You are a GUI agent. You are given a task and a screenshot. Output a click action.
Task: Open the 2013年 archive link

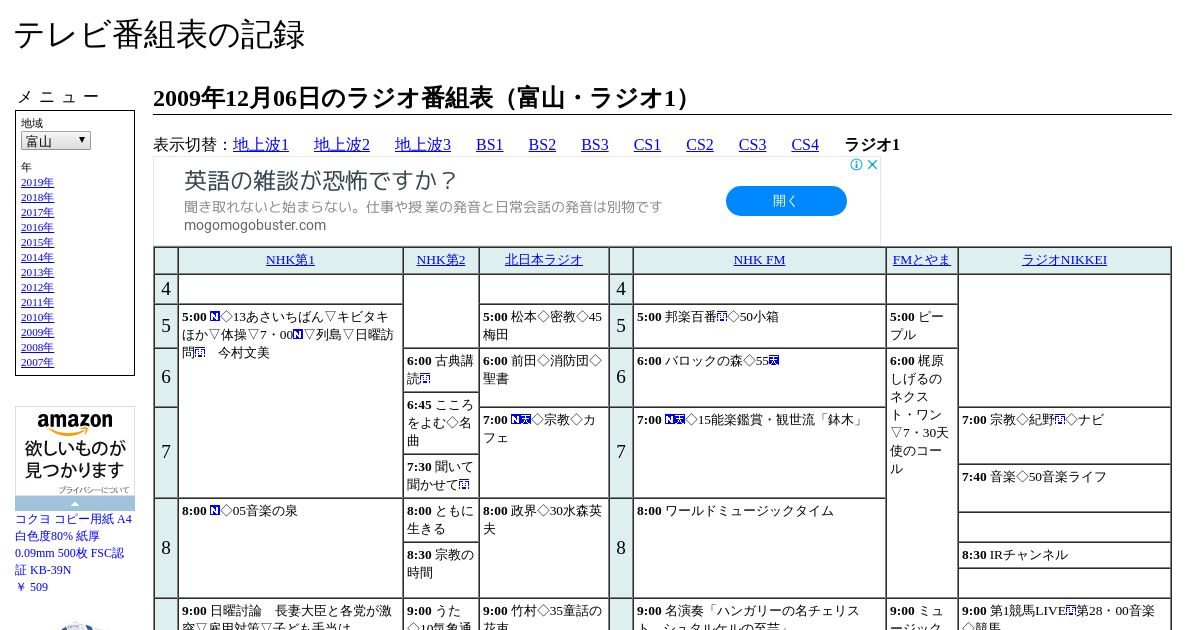point(37,273)
